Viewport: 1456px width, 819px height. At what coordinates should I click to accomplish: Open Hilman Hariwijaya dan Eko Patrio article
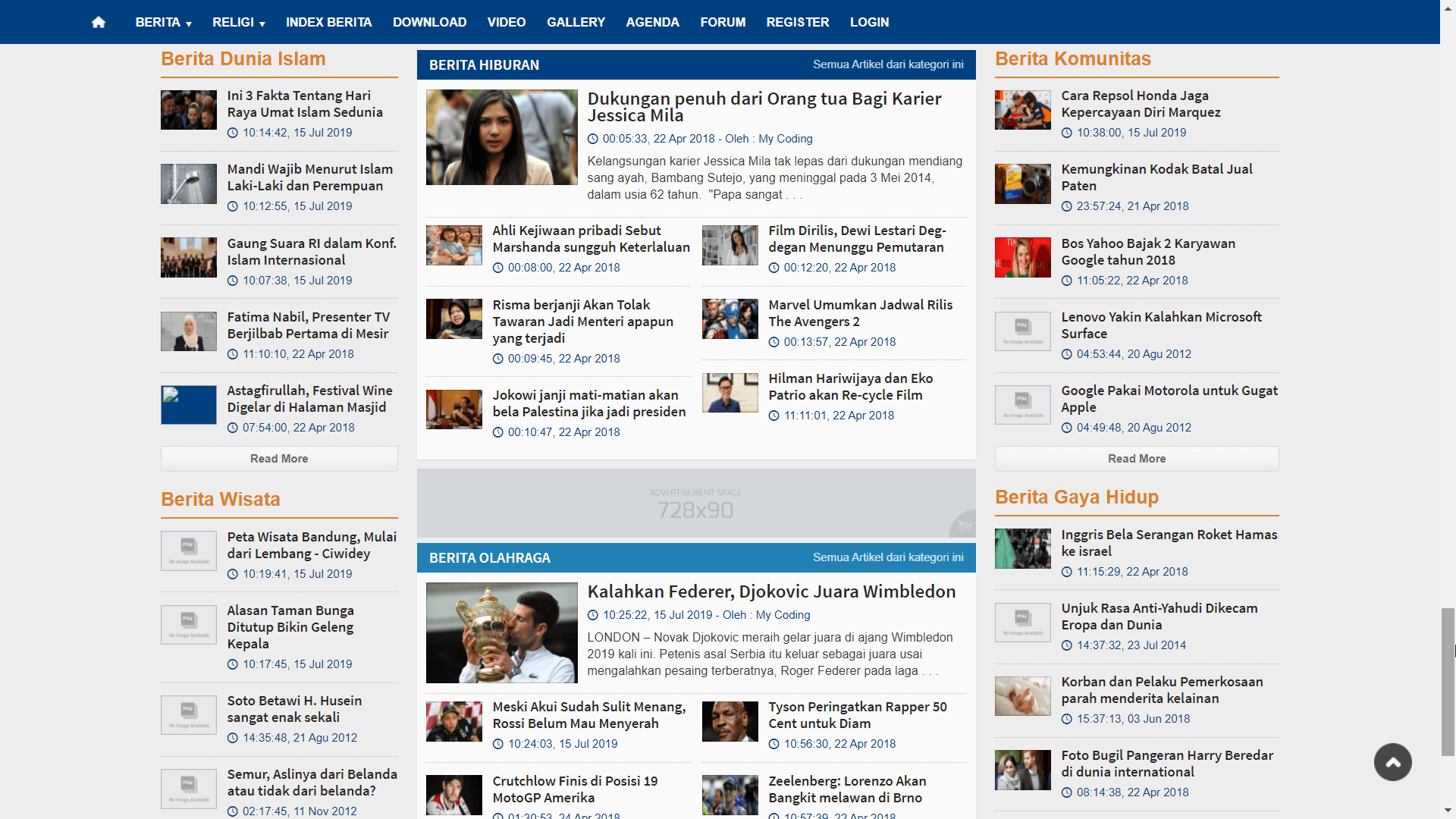850,387
